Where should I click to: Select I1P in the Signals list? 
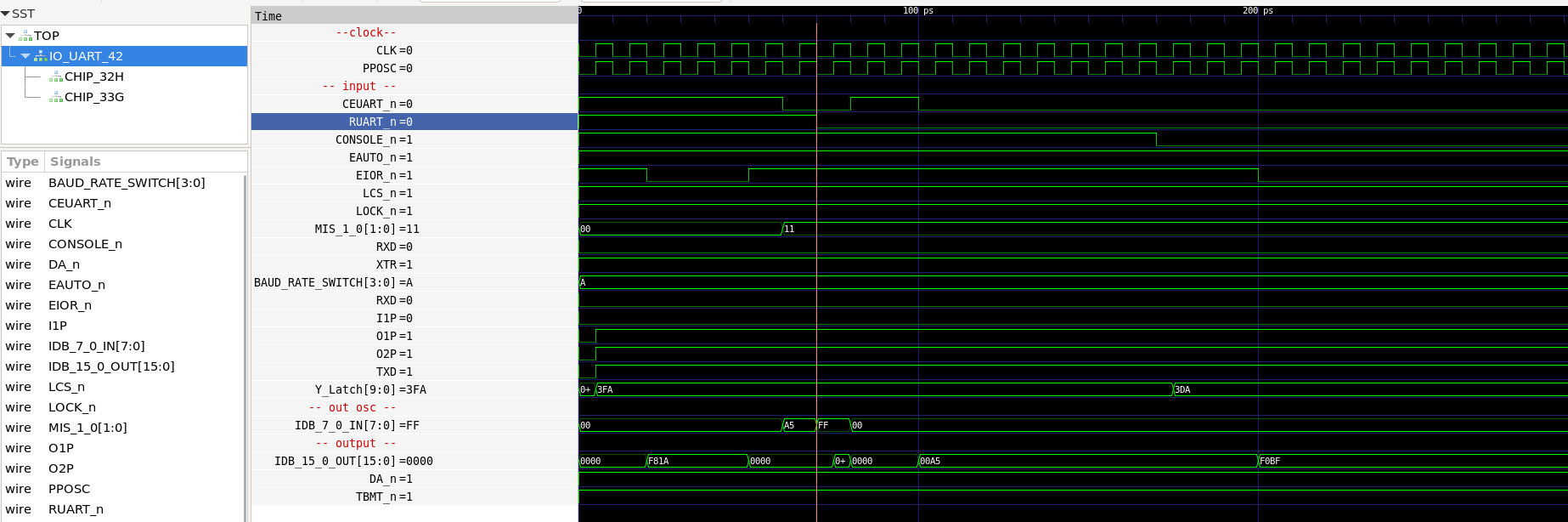pyautogui.click(x=58, y=326)
